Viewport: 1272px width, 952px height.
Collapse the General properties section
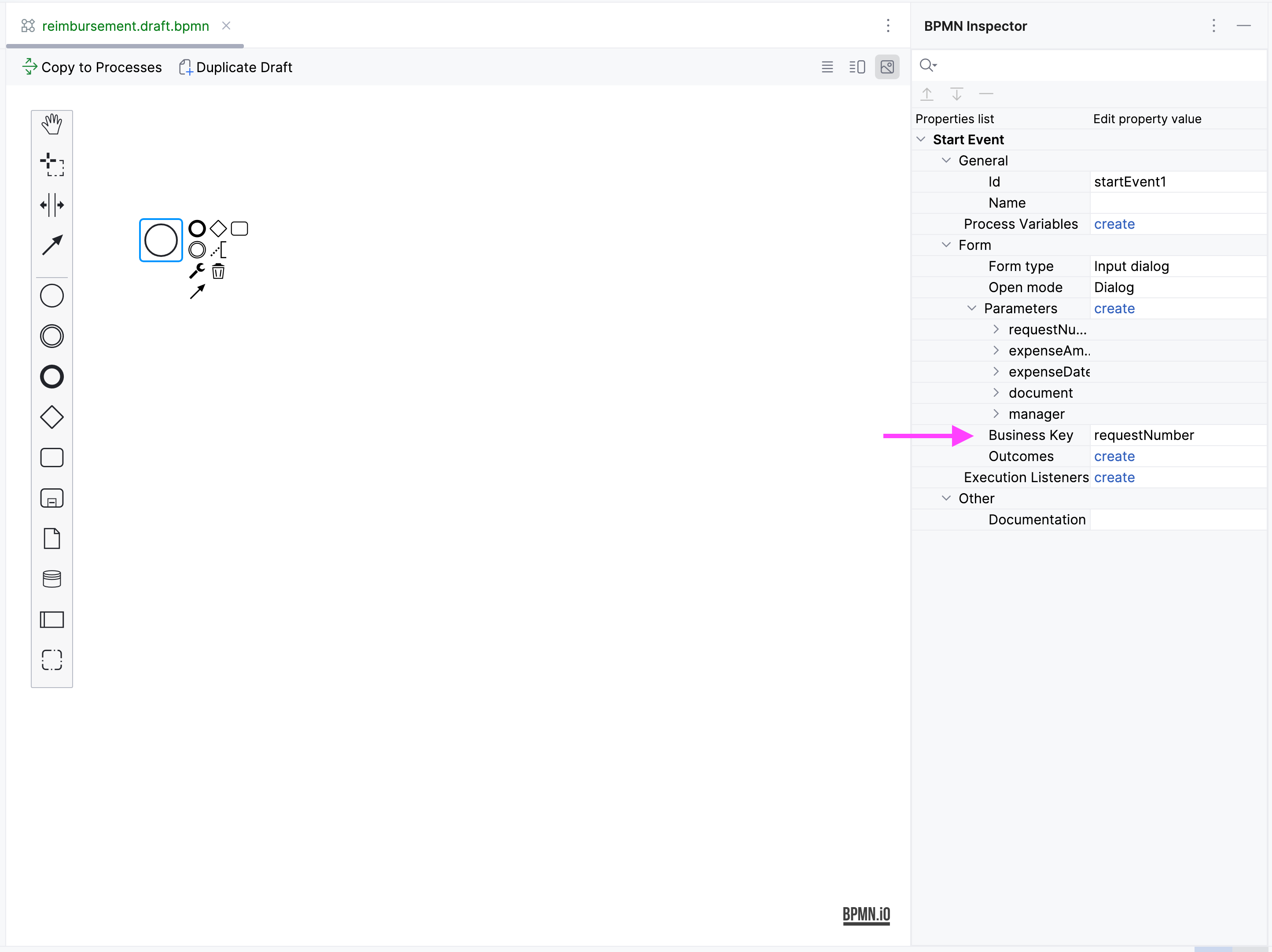[x=946, y=161]
